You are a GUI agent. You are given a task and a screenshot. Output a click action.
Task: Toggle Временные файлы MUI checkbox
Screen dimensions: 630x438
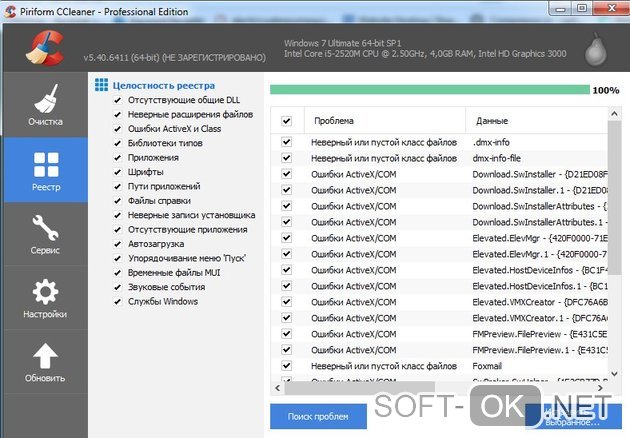point(117,273)
